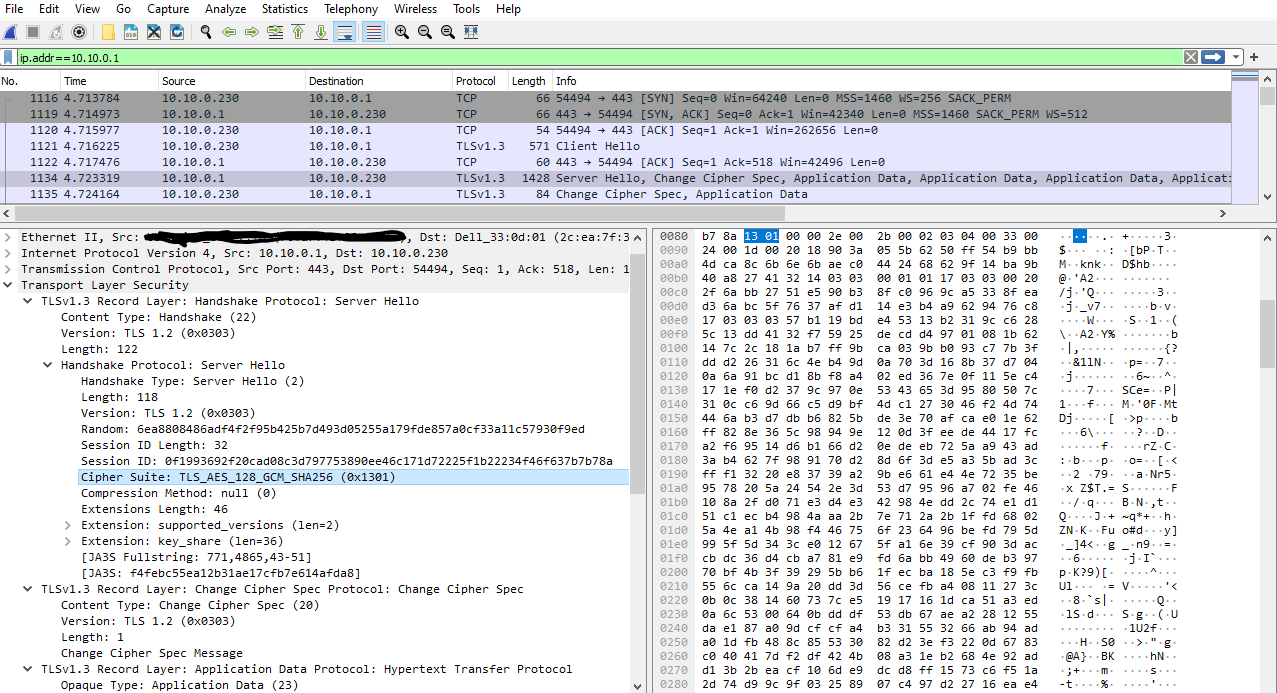Apply the display filter with the arrow button
Viewport: 1277px width, 693px height.
[1211, 57]
